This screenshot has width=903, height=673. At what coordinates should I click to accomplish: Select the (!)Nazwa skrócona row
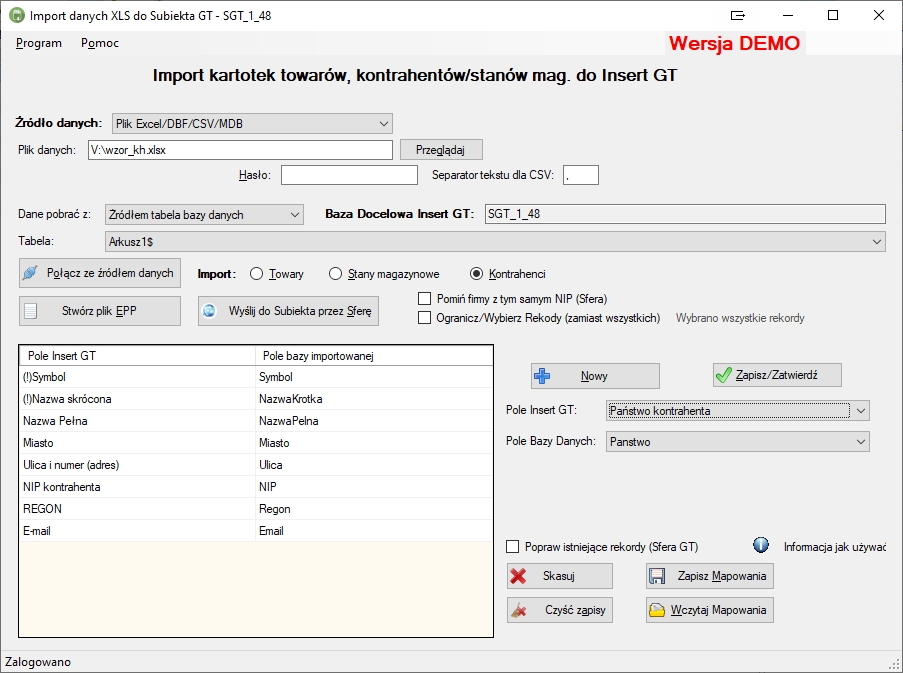click(256, 399)
